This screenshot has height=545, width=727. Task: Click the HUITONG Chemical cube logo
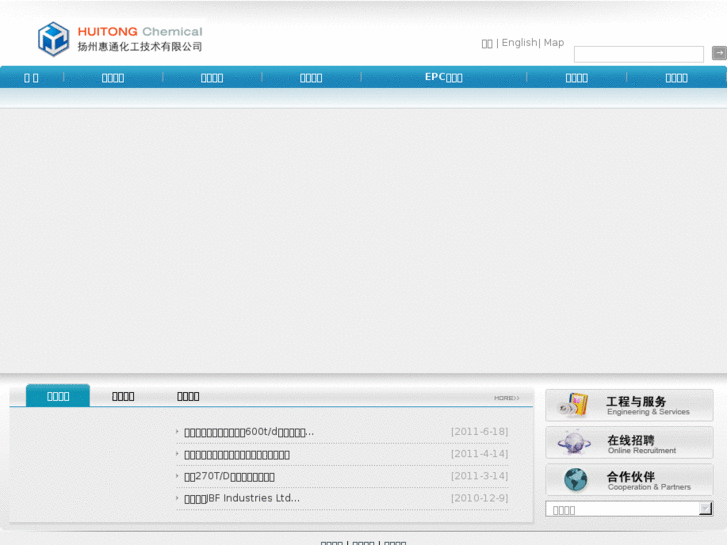coord(53,39)
